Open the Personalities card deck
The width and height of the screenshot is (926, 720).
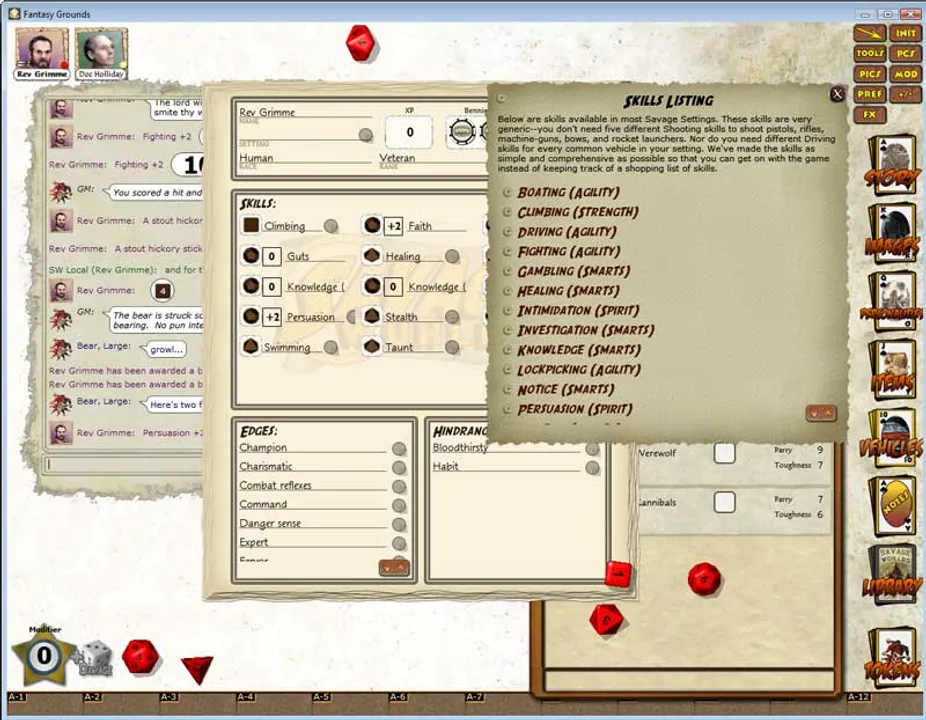[892, 302]
